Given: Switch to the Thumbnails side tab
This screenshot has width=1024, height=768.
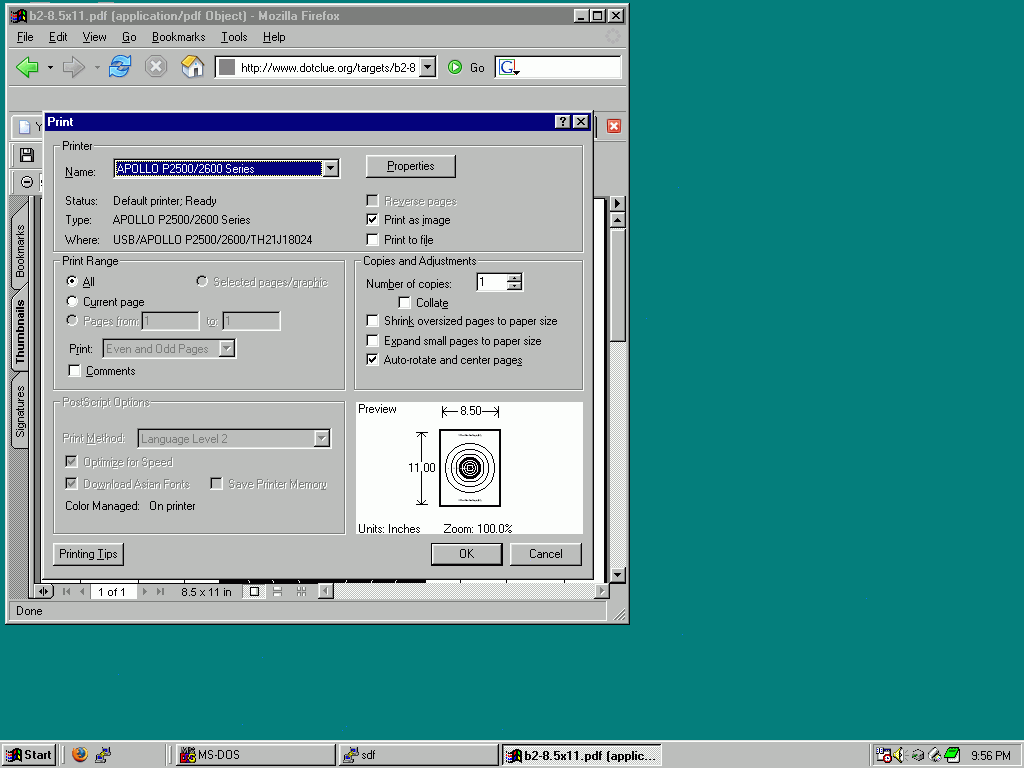Looking at the screenshot, I should (x=20, y=331).
